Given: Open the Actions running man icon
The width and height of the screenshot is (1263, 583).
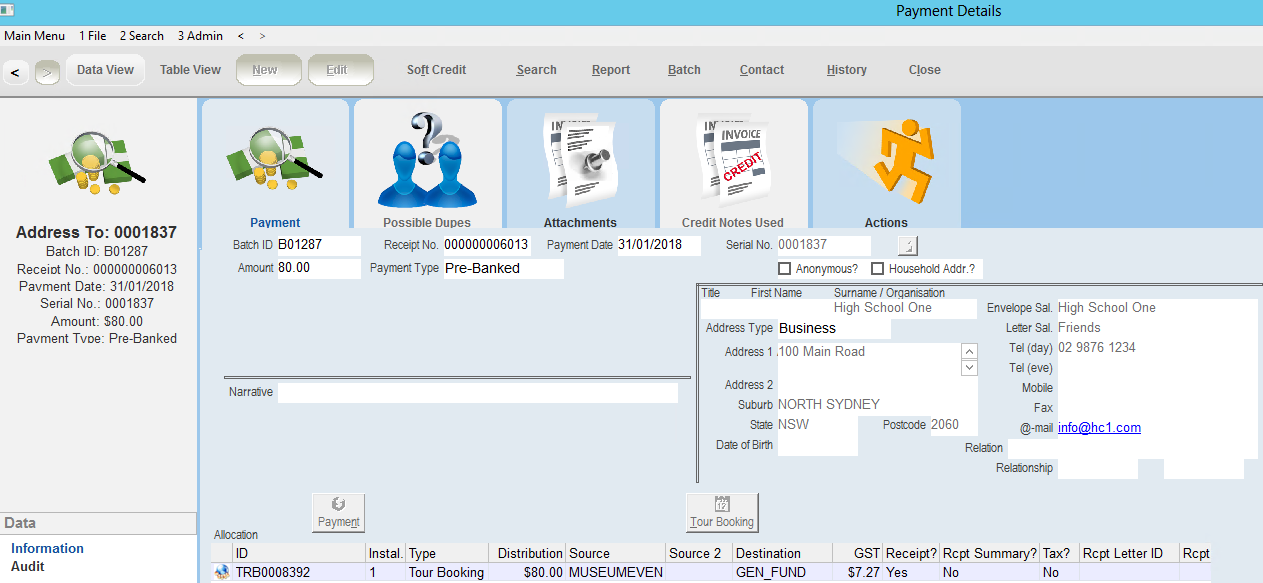Looking at the screenshot, I should coord(886,160).
